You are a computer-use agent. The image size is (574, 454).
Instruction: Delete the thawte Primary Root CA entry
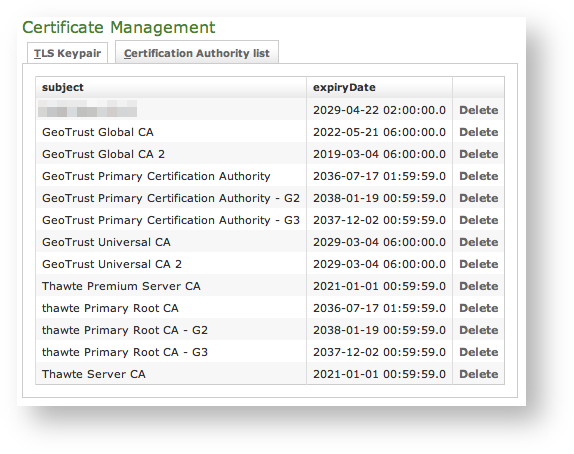click(478, 308)
